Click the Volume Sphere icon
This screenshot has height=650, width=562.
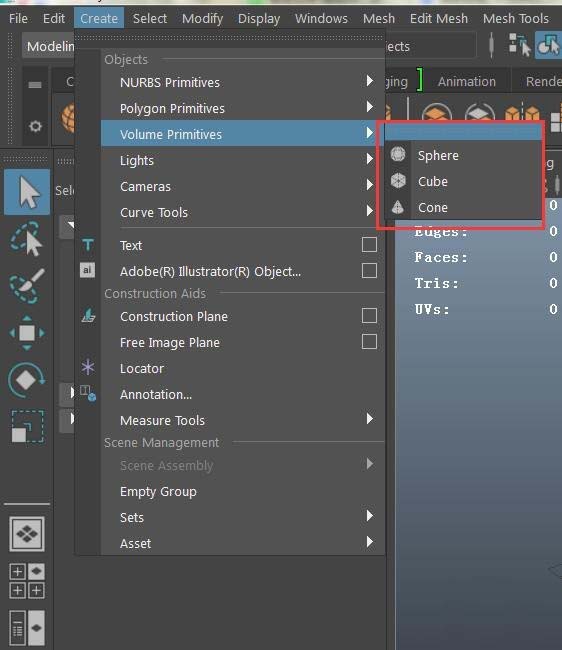[x=398, y=155]
